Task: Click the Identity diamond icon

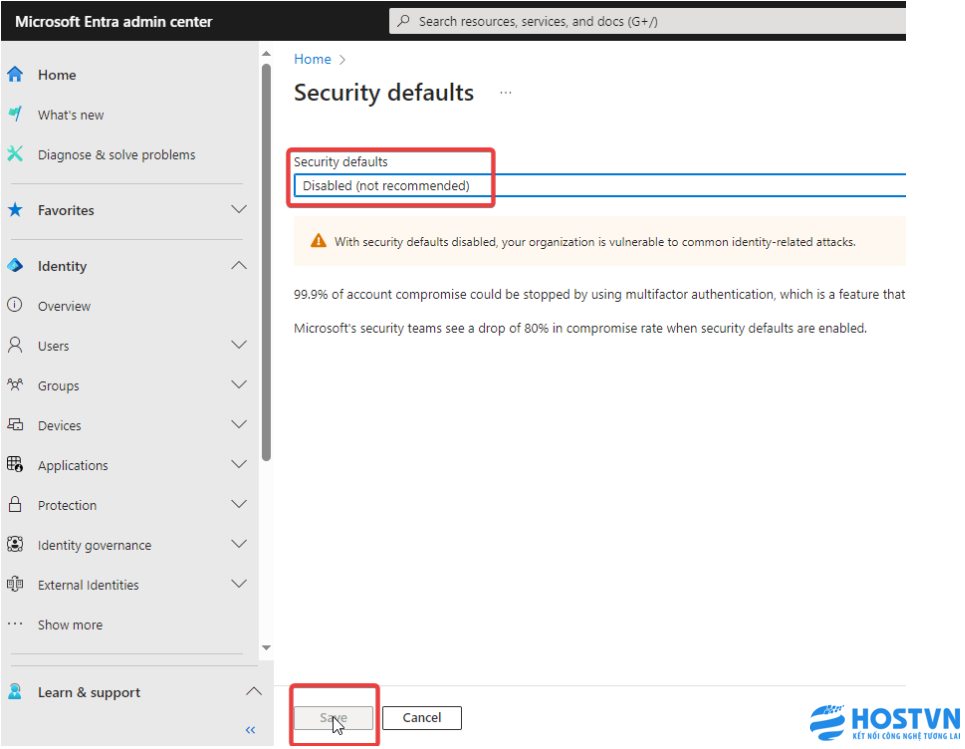Action: point(15,266)
